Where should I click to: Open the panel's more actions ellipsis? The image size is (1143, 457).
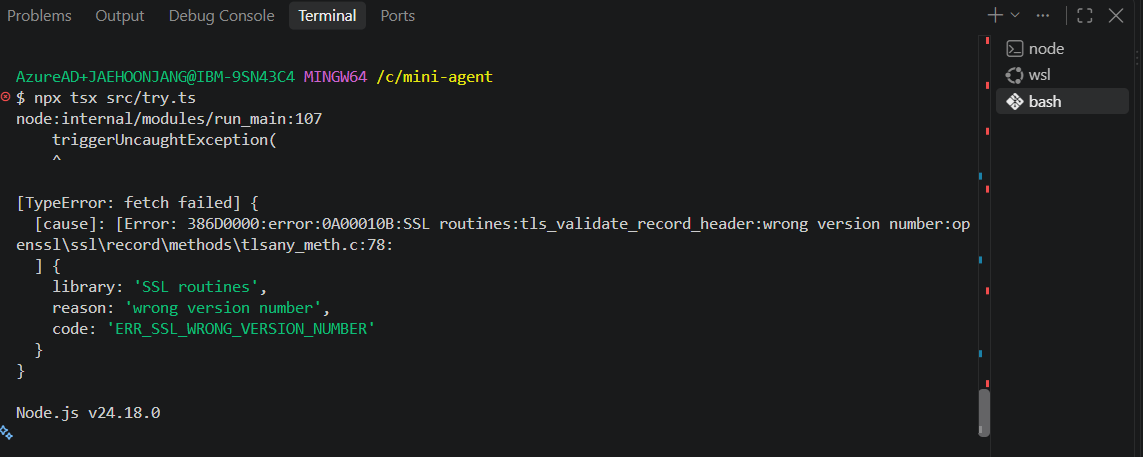coord(1043,15)
